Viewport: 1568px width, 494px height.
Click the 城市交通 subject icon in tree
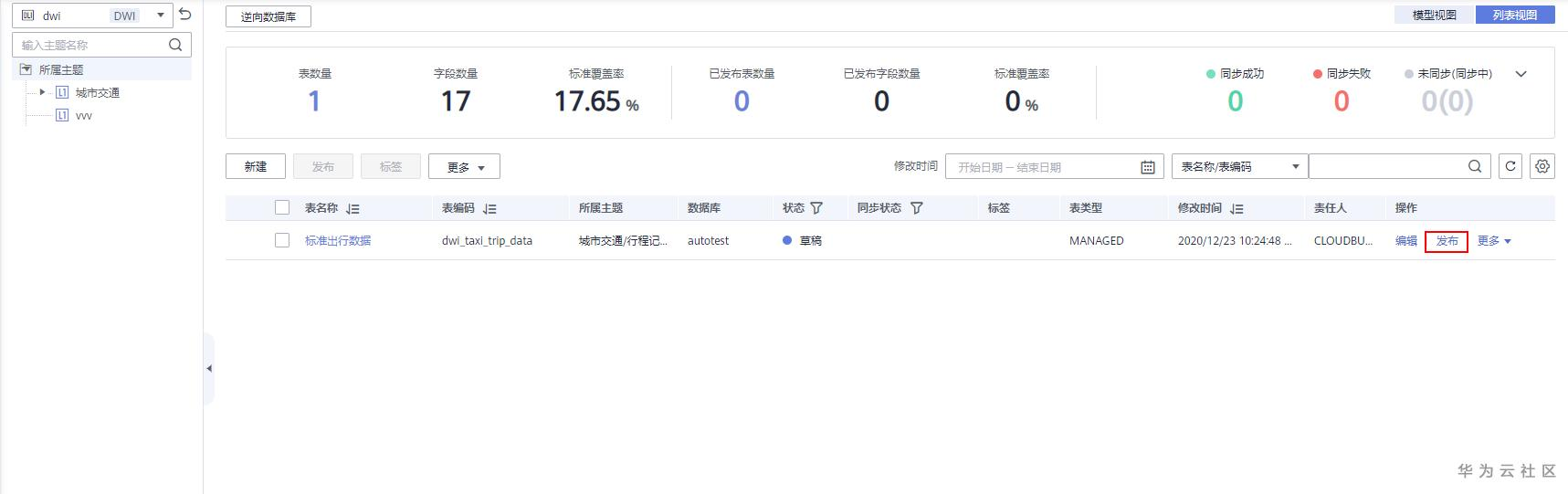pyautogui.click(x=62, y=92)
